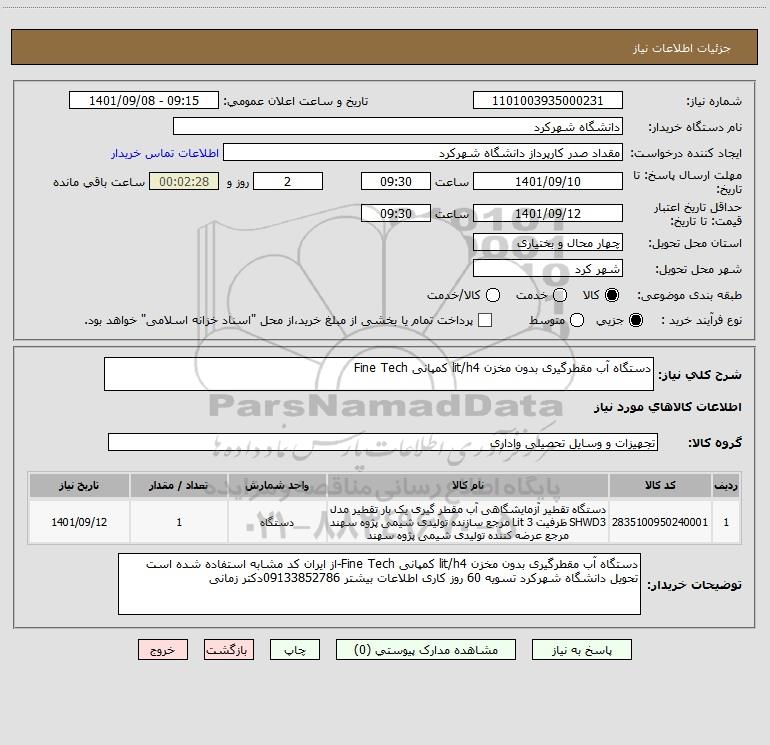Click the گروه کالا field تجهیزات و وسایل

point(383,442)
